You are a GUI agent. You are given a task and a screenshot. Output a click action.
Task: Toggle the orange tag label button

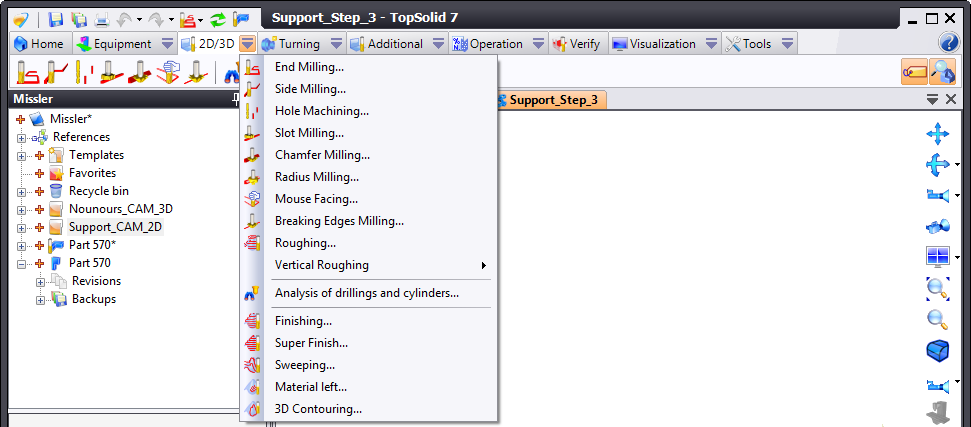(914, 71)
